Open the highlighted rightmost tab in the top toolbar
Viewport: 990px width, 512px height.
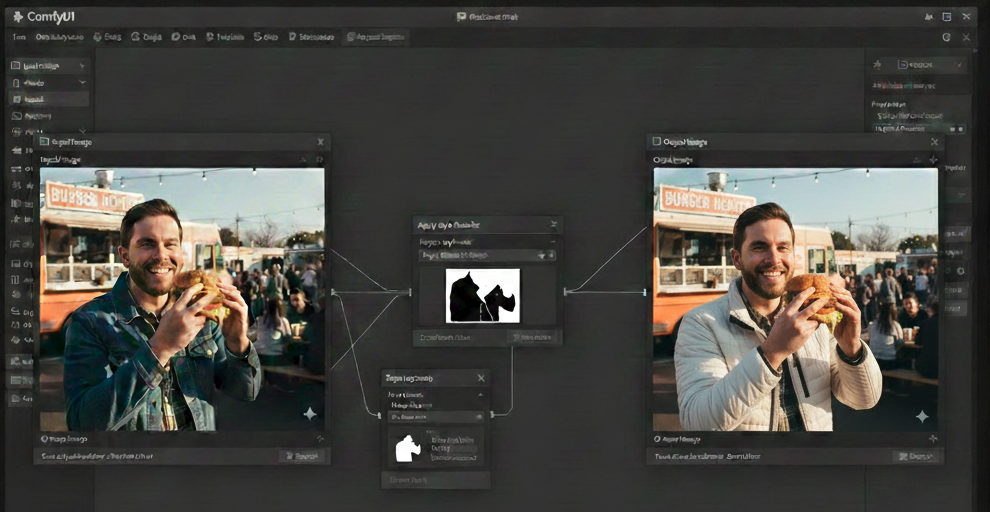click(x=376, y=37)
